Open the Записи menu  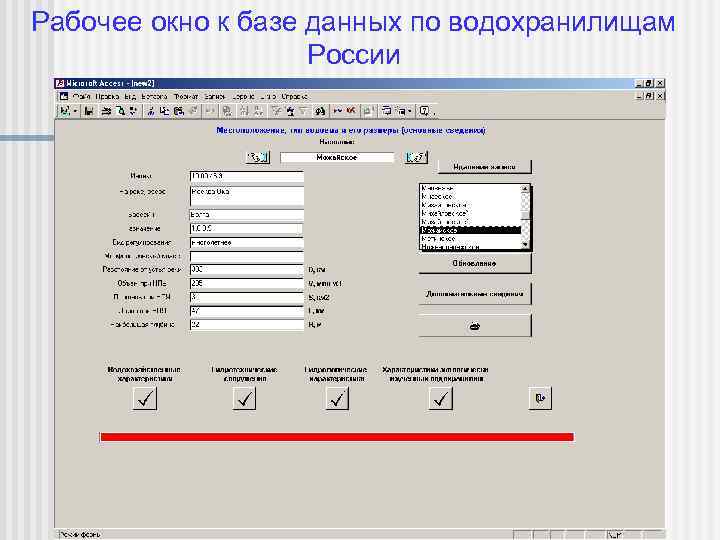214,97
